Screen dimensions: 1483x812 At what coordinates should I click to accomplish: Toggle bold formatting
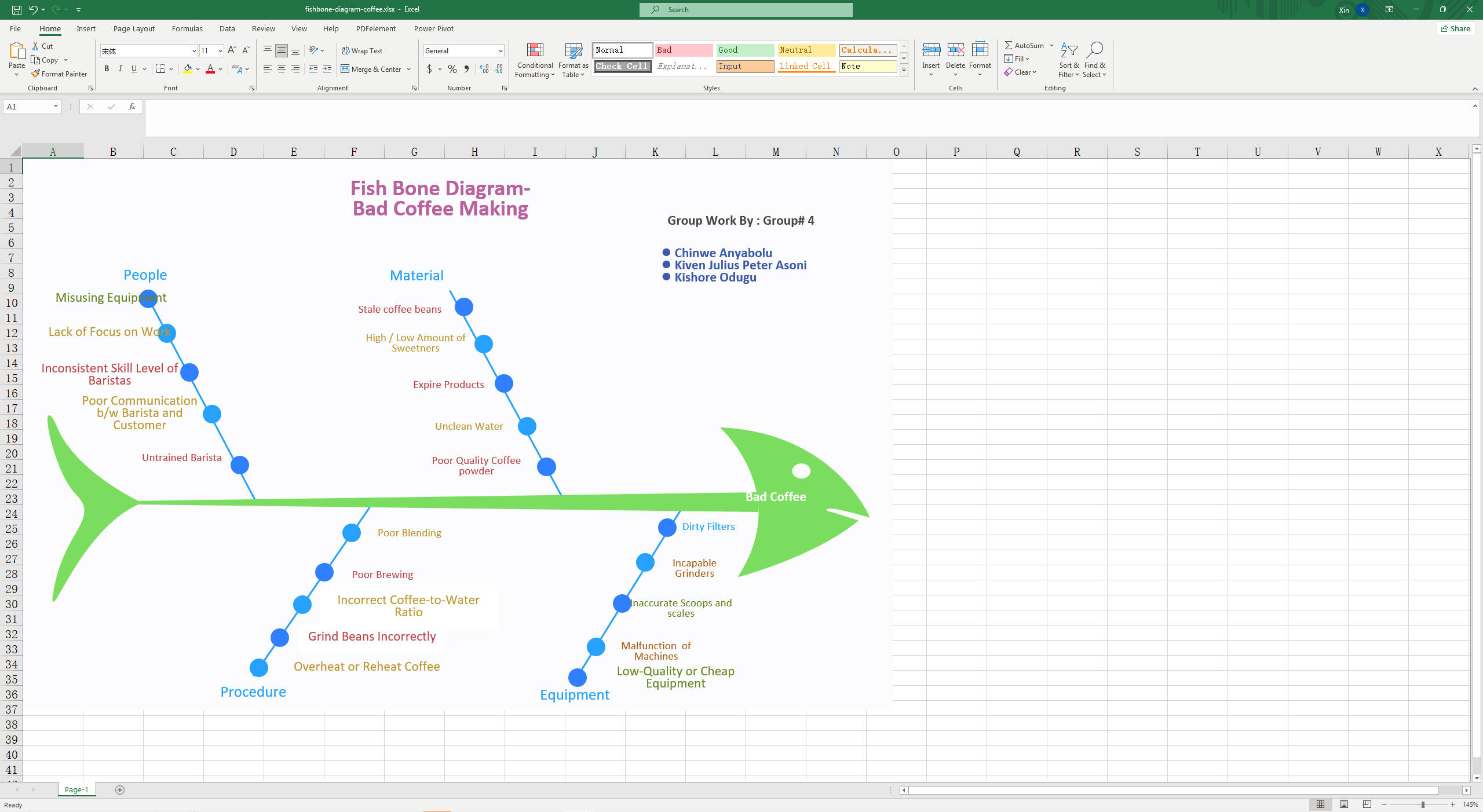(107, 69)
